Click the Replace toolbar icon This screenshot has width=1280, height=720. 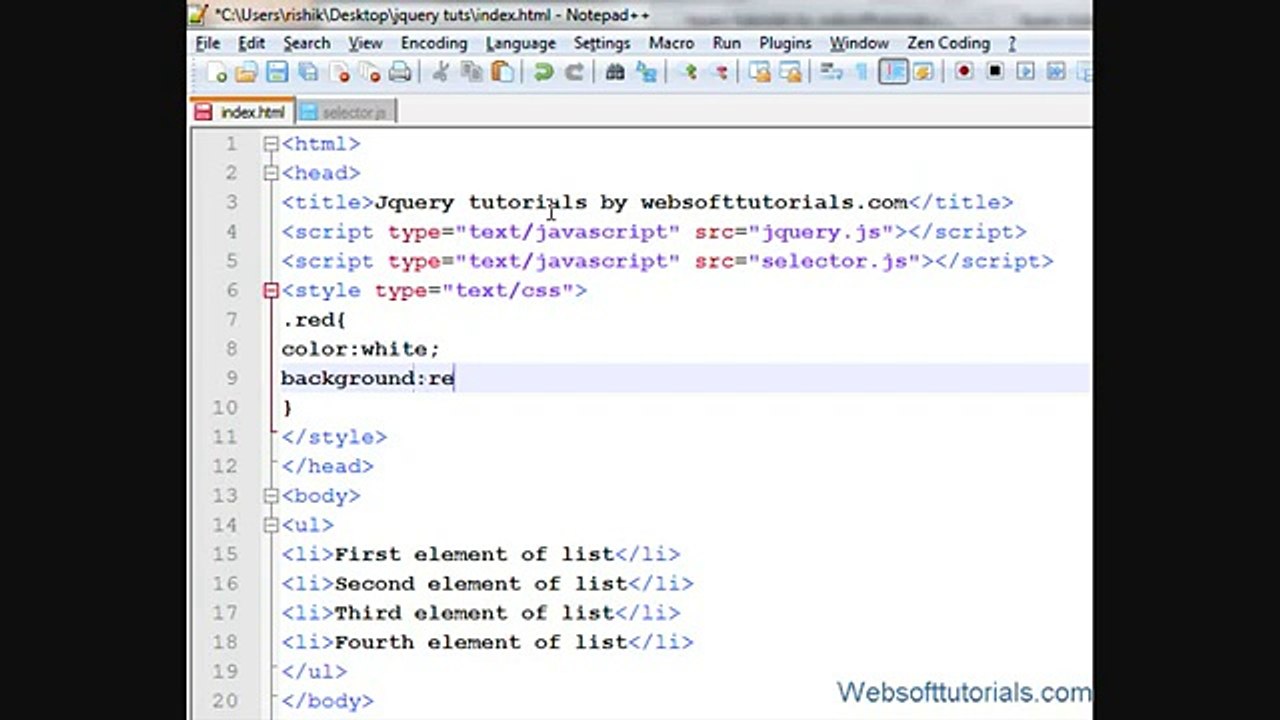click(x=646, y=72)
